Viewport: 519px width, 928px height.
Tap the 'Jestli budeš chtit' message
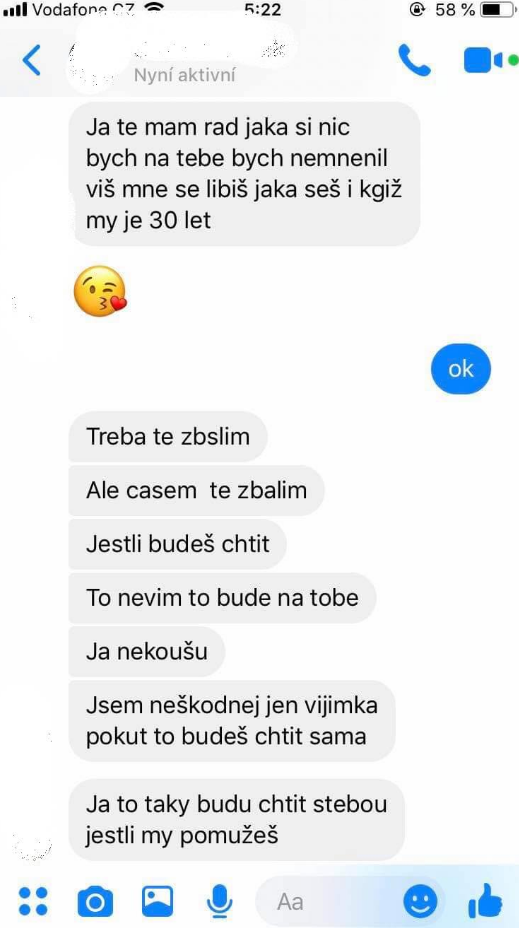tap(178, 544)
